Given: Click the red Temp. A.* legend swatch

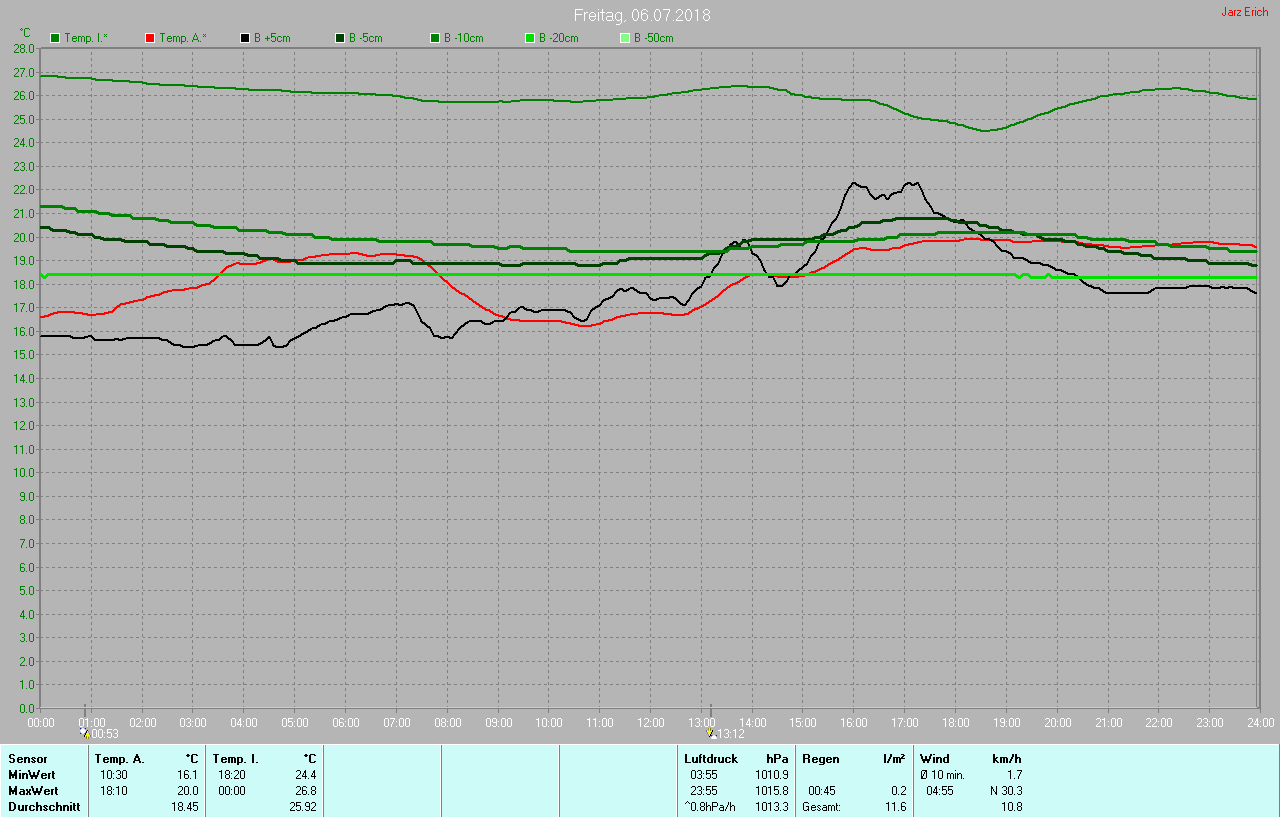Looking at the screenshot, I should [x=150, y=38].
